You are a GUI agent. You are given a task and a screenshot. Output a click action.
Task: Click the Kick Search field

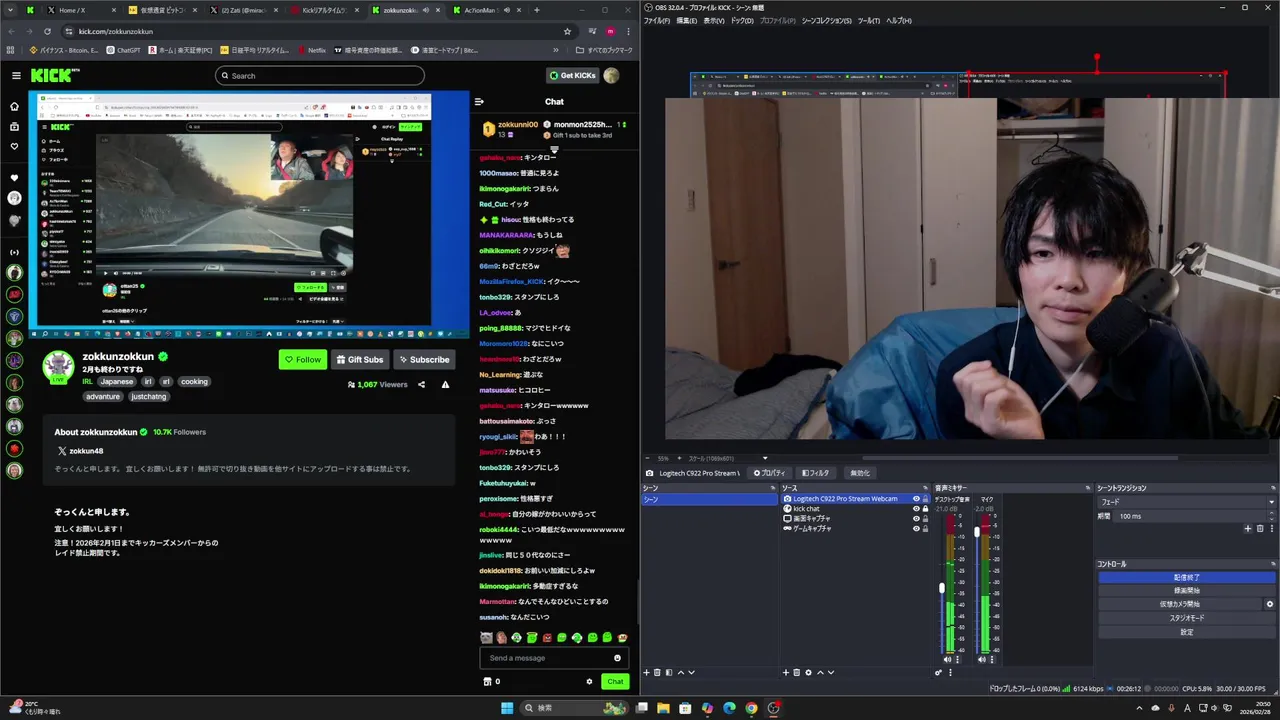coord(319,75)
